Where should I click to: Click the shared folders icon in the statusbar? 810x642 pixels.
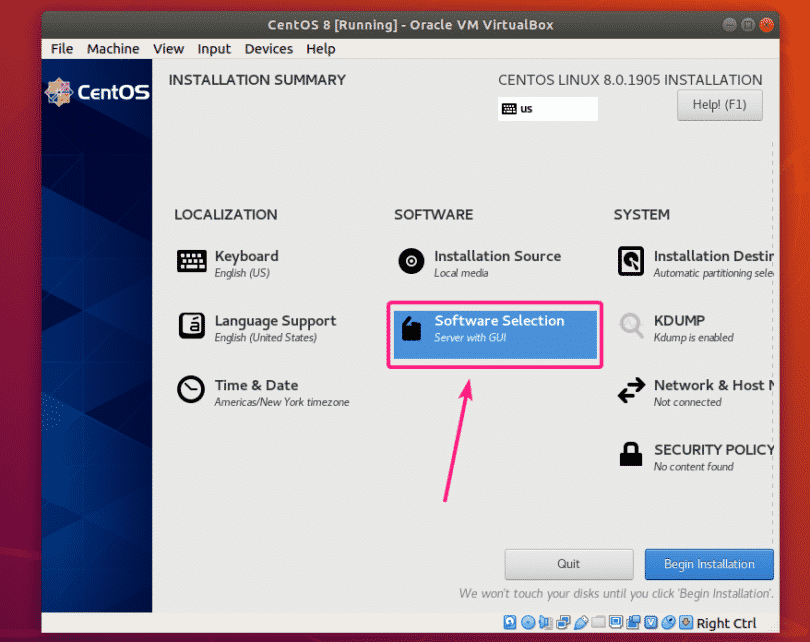point(598,622)
